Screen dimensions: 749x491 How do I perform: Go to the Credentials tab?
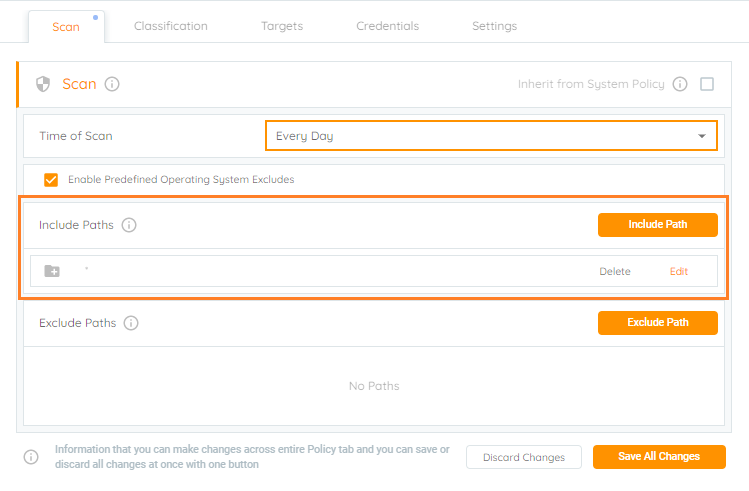tap(387, 26)
